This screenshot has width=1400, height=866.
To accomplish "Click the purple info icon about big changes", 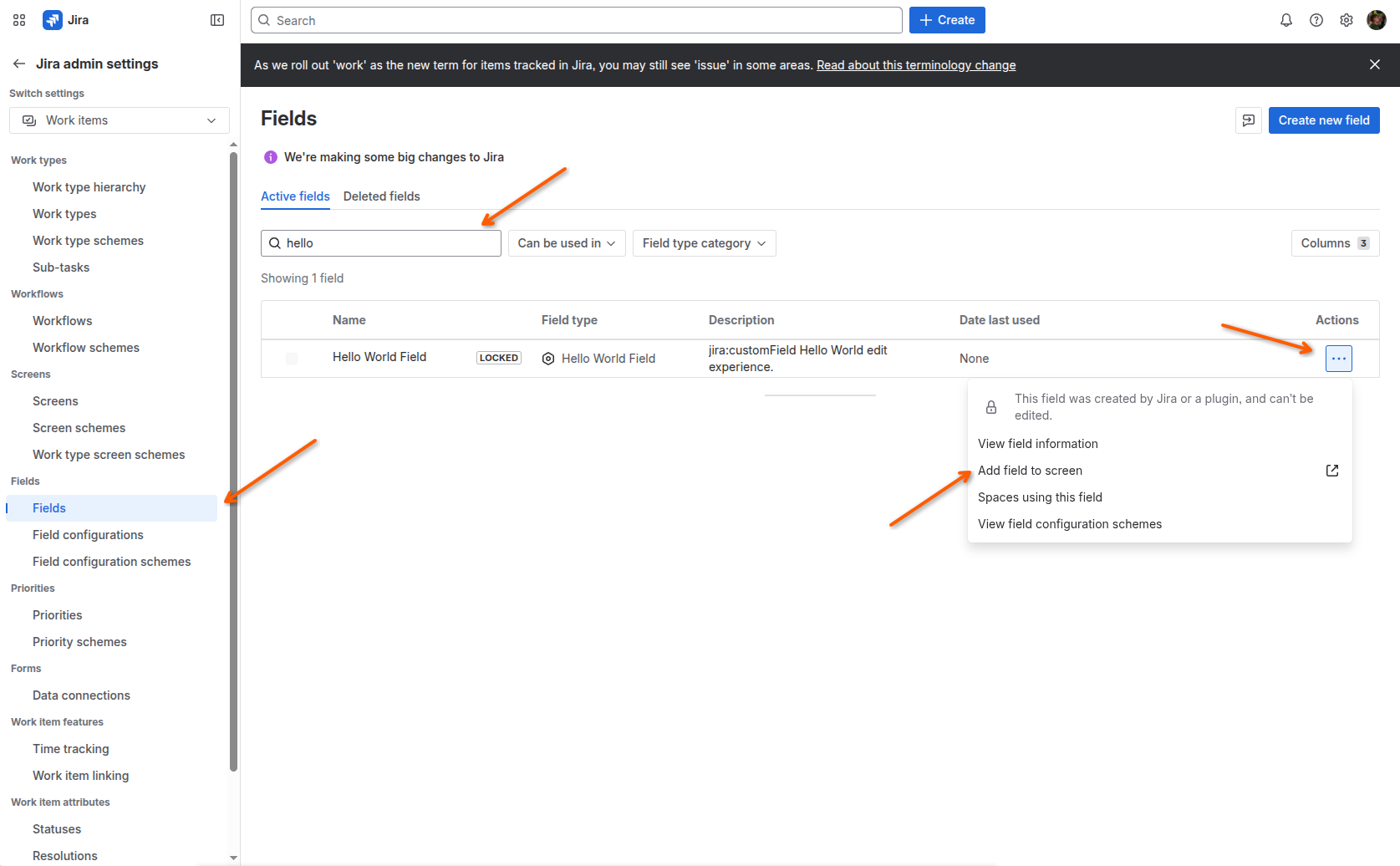I will tap(271, 157).
